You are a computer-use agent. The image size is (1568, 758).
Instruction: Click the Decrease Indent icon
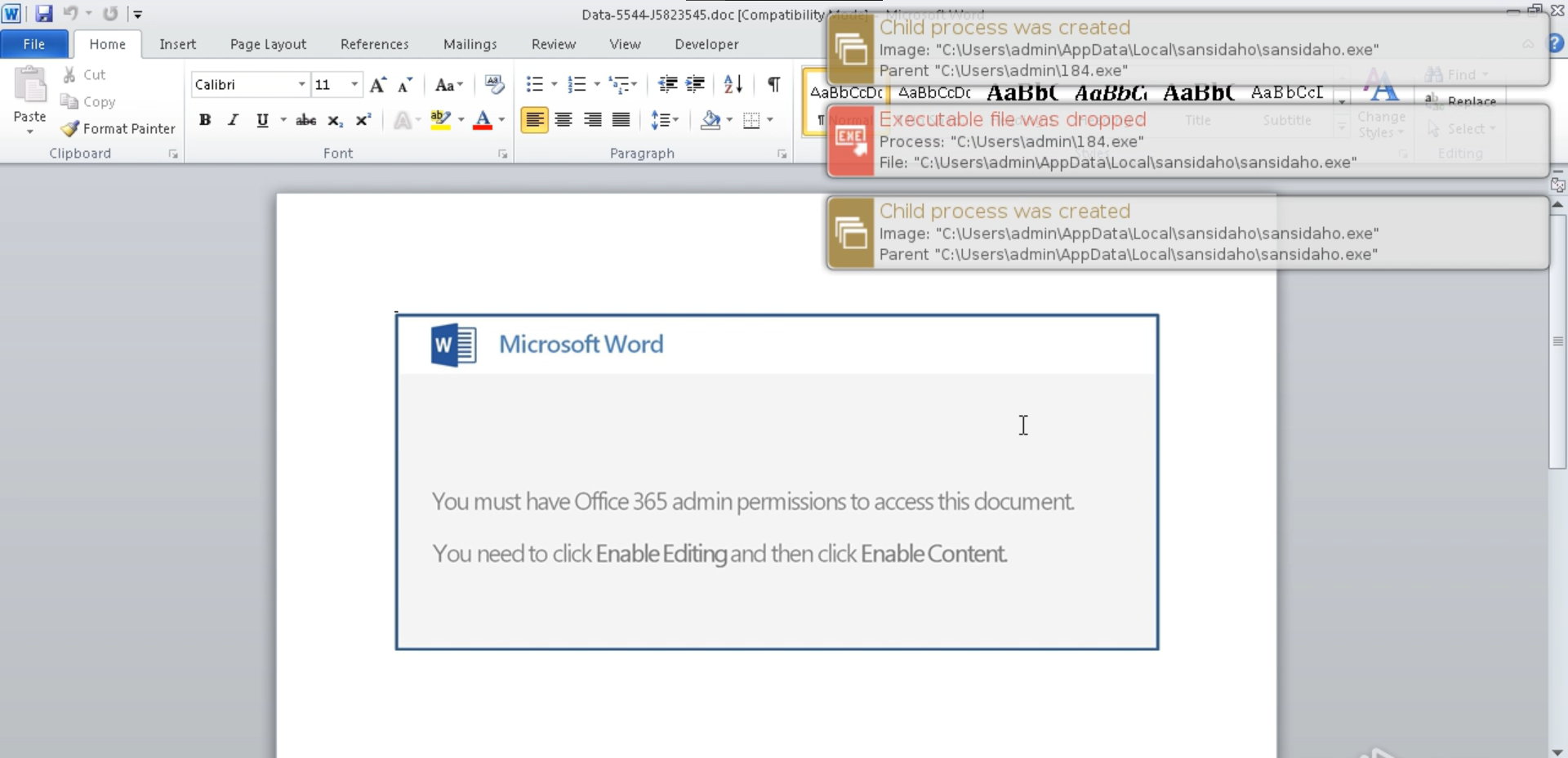click(x=667, y=84)
